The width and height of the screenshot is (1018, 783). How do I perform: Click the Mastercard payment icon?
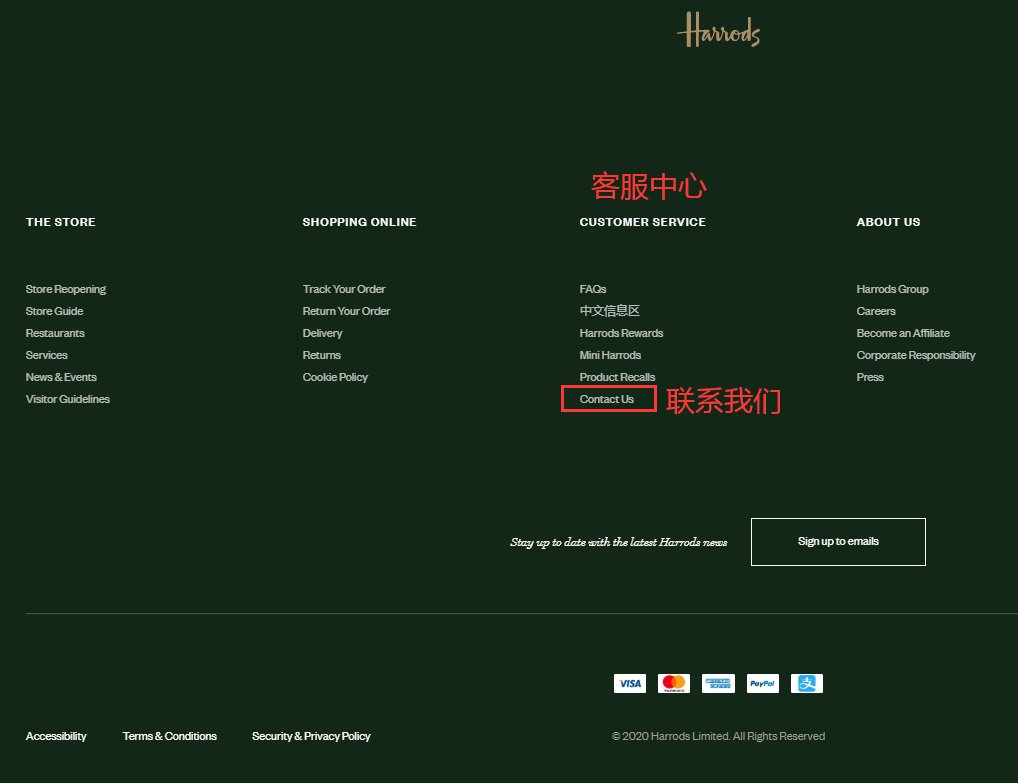[674, 683]
